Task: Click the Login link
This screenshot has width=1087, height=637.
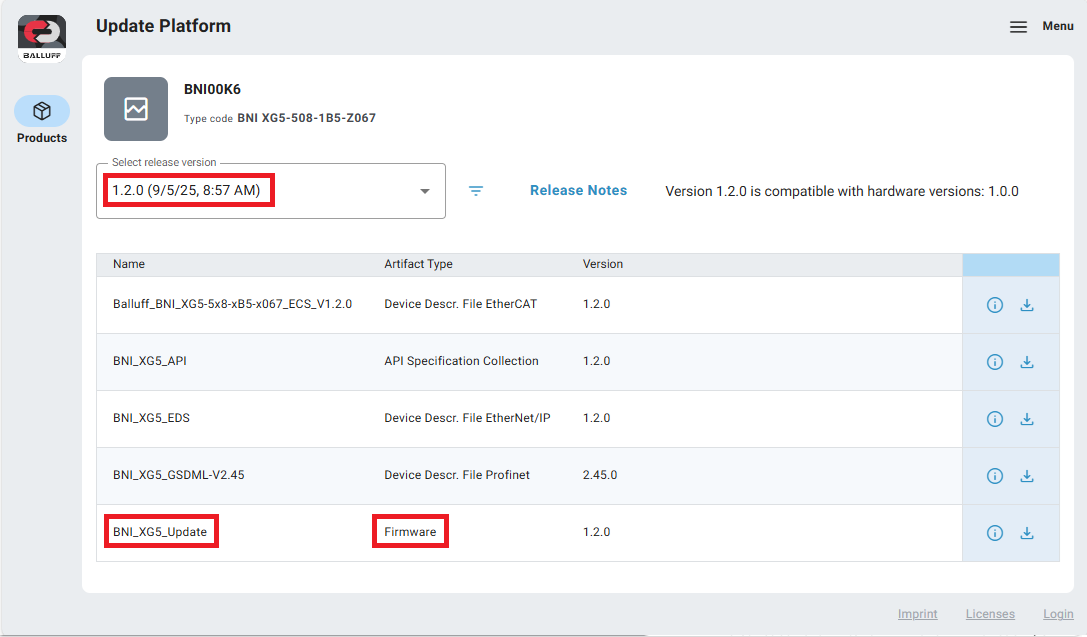Action: (x=1058, y=614)
